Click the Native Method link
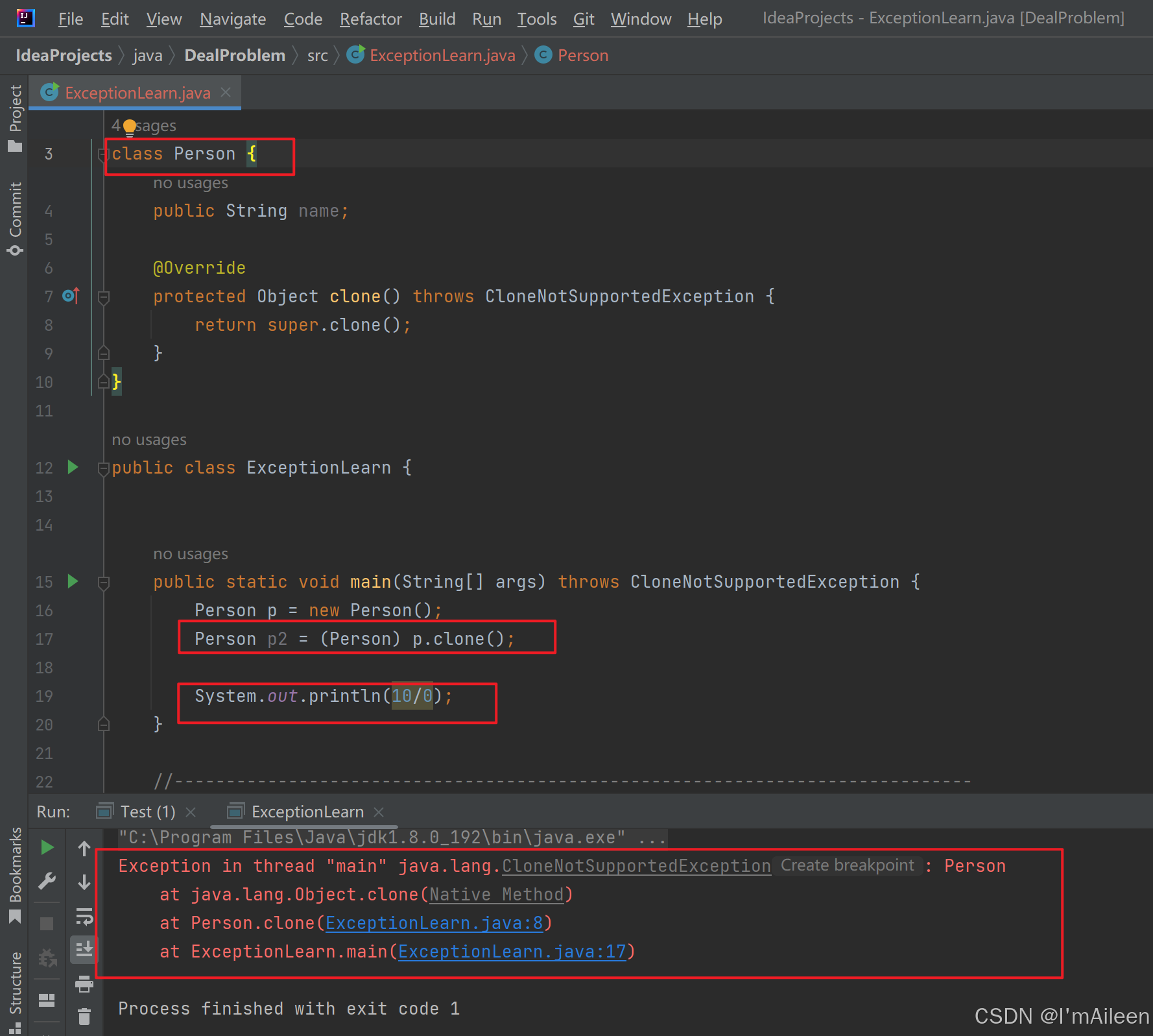1153x1036 pixels. (497, 895)
